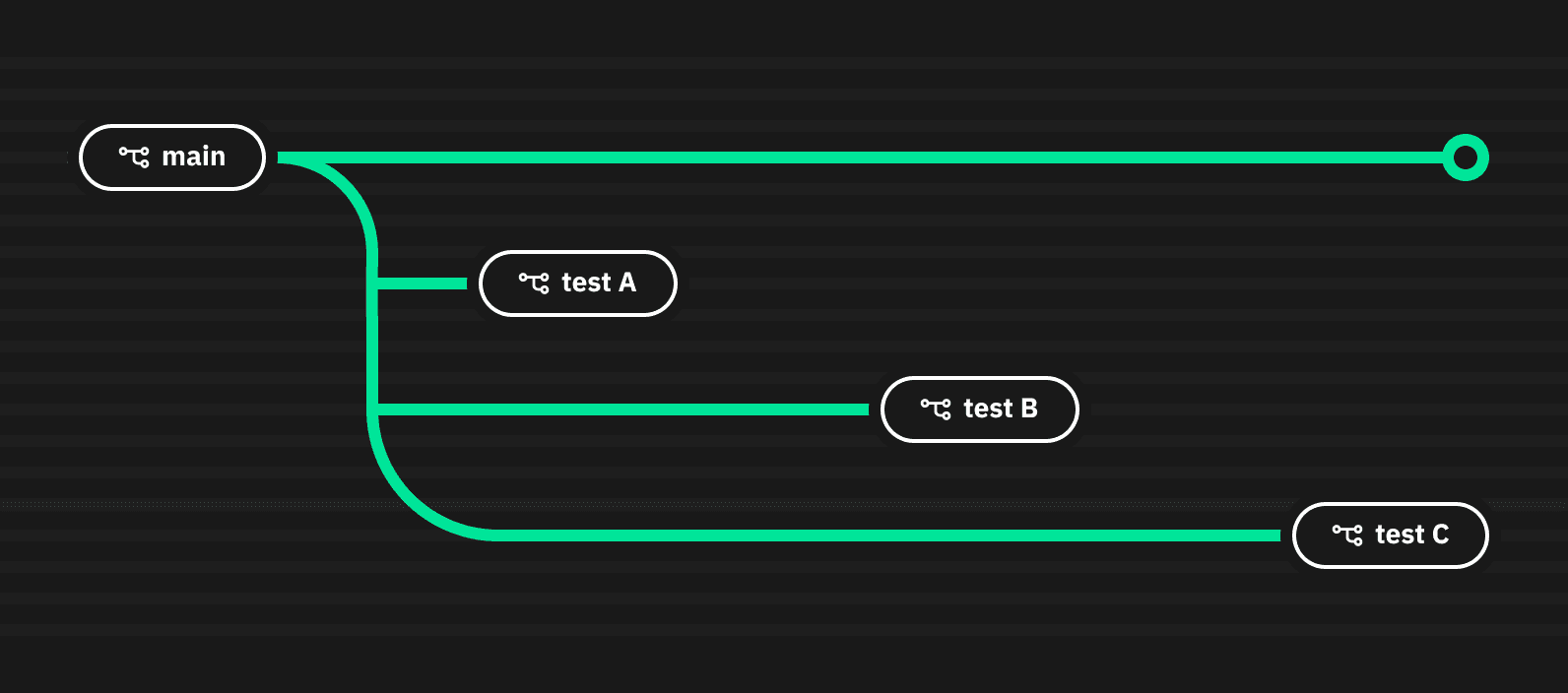Select the hollow green circle end node
The width and height of the screenshot is (1568, 693).
1465,157
